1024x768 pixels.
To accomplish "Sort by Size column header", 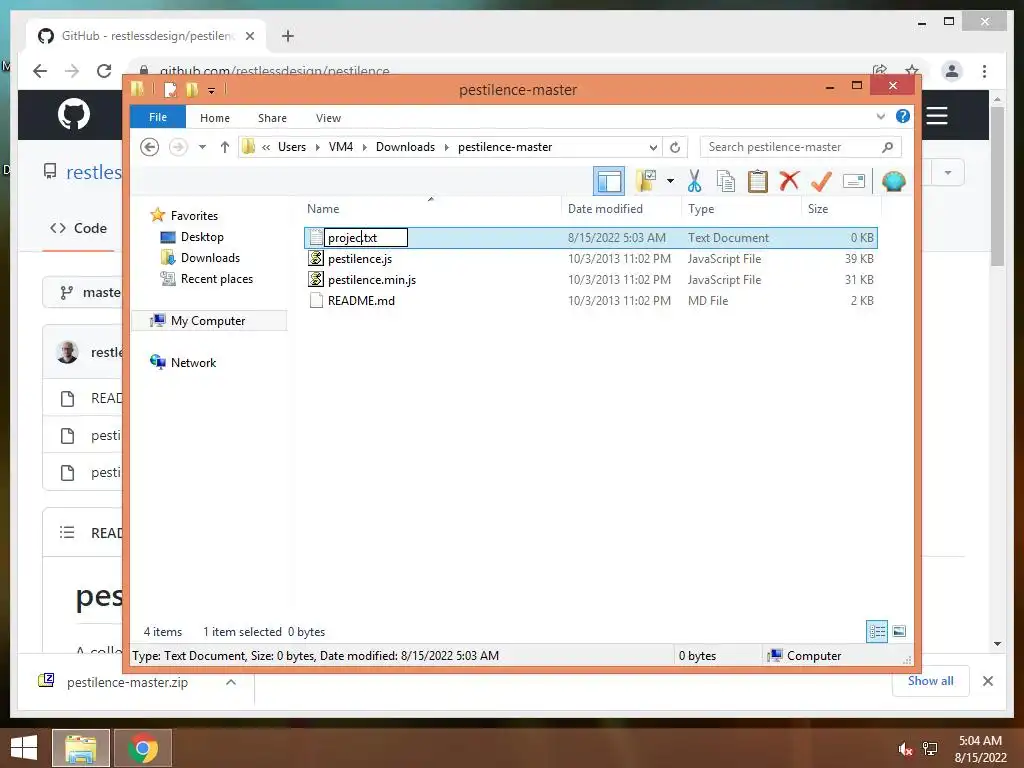I will pos(818,209).
